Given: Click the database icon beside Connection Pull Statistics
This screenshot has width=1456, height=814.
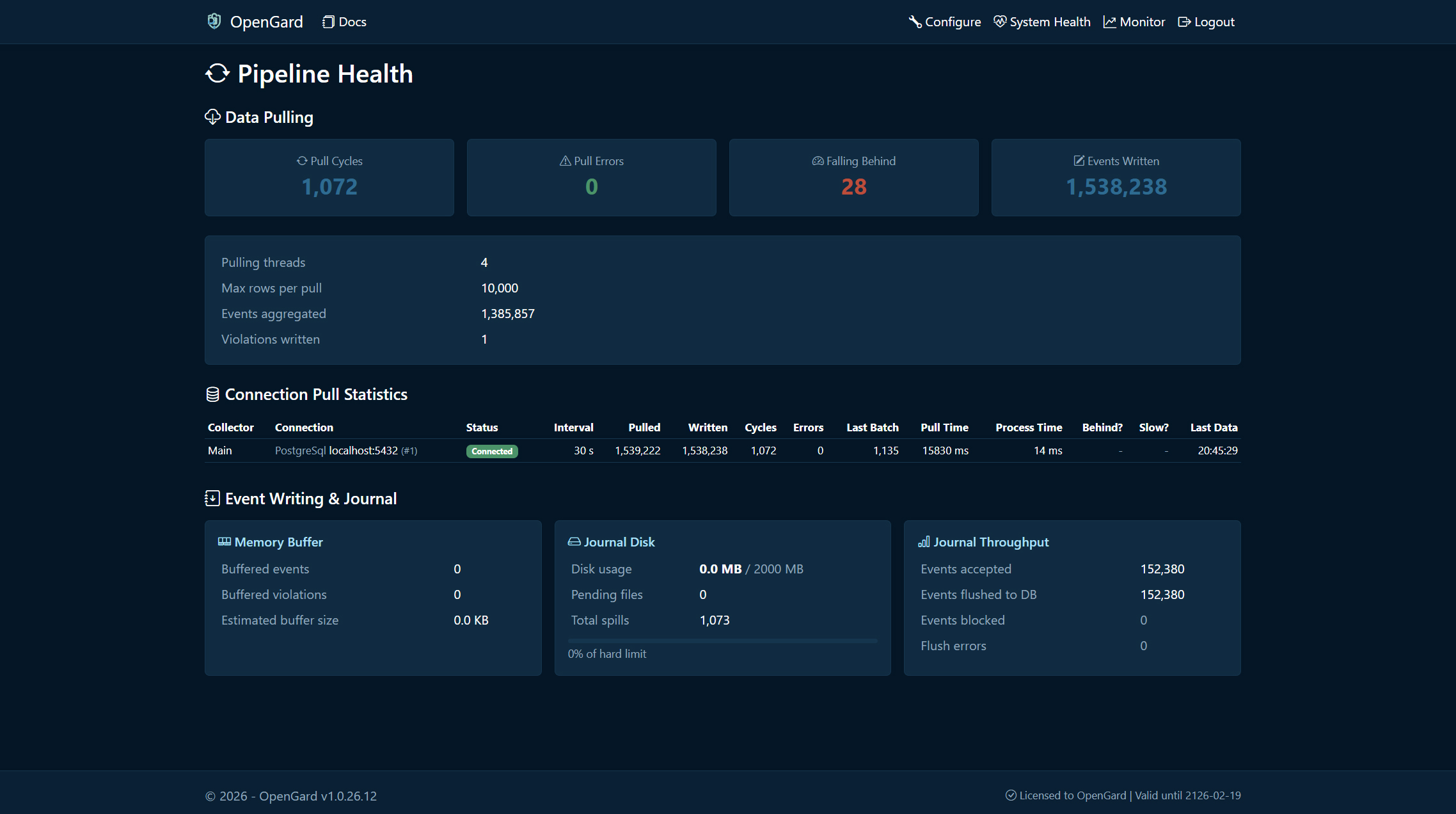Looking at the screenshot, I should pos(212,394).
